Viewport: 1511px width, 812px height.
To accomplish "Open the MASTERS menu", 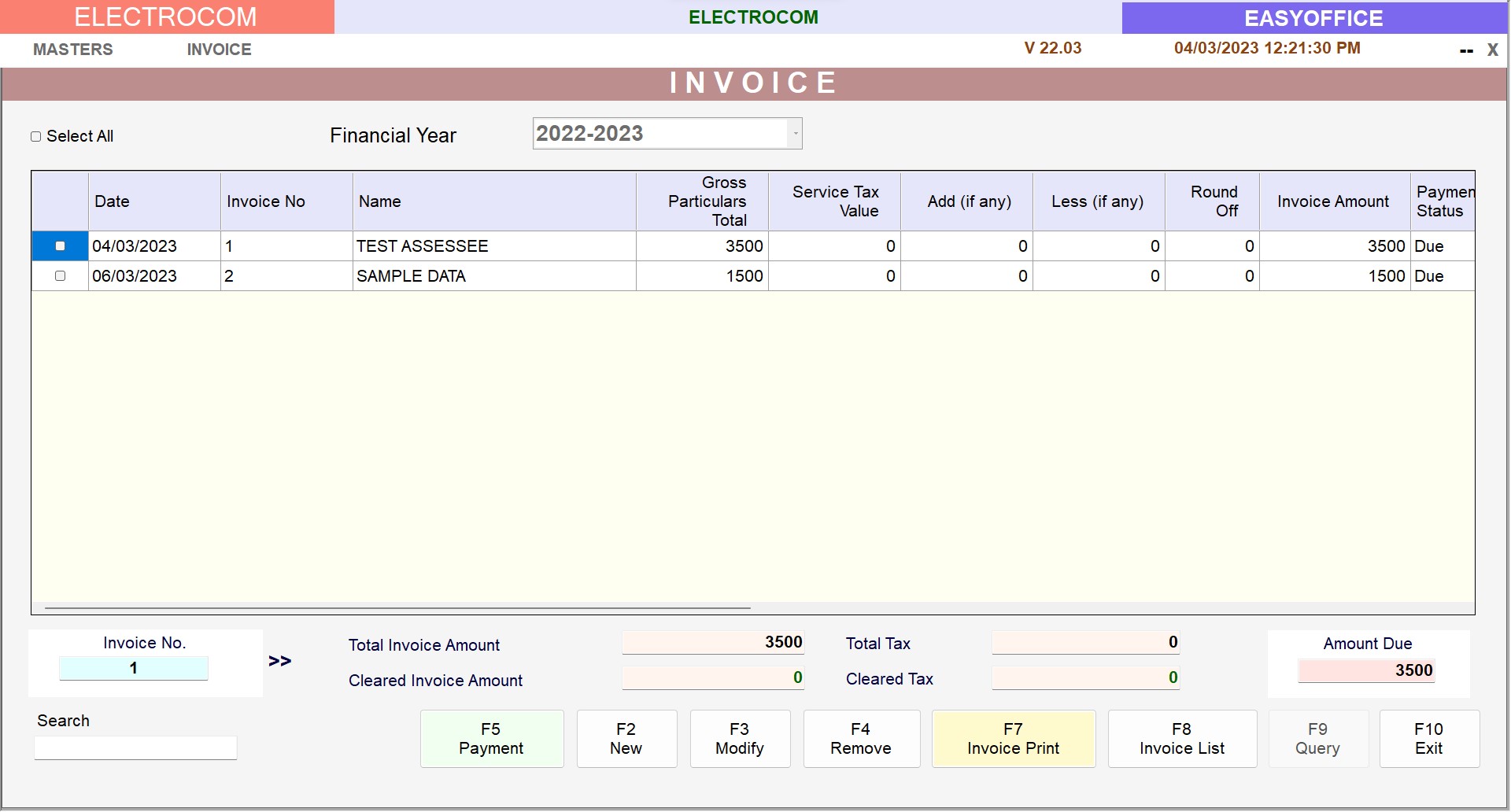I will [x=72, y=49].
